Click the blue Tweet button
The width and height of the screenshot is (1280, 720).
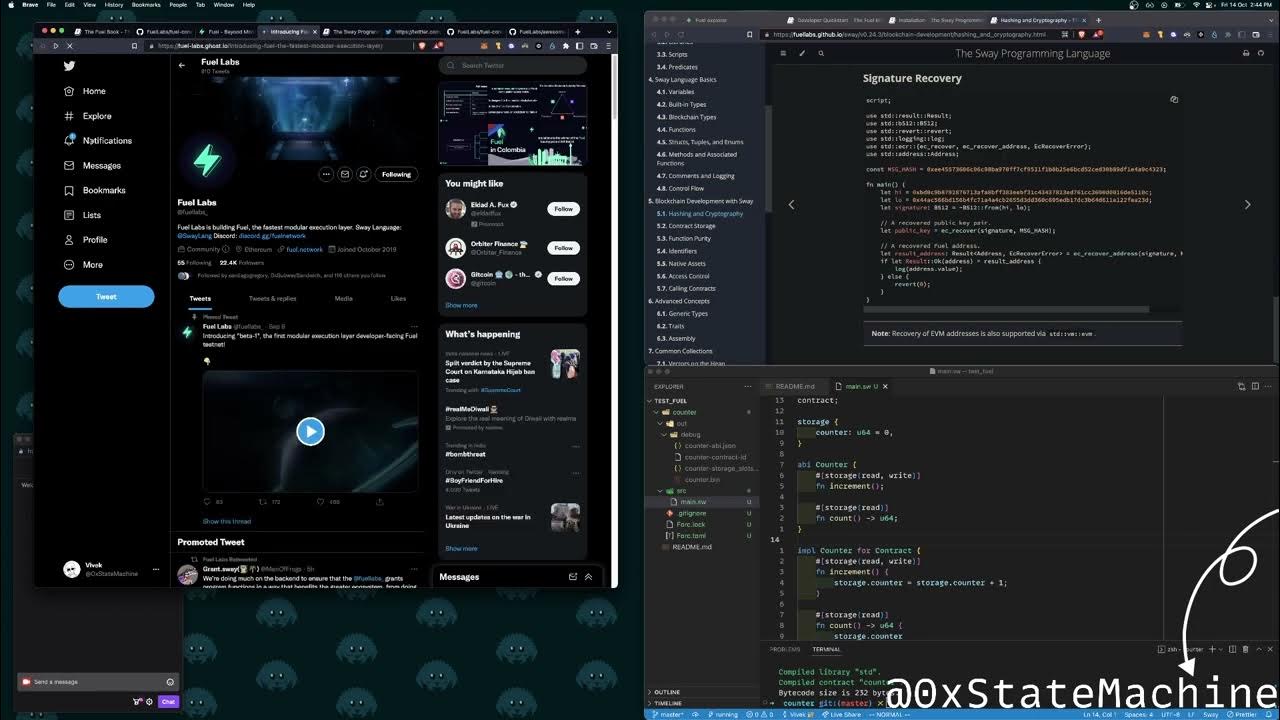click(x=106, y=296)
